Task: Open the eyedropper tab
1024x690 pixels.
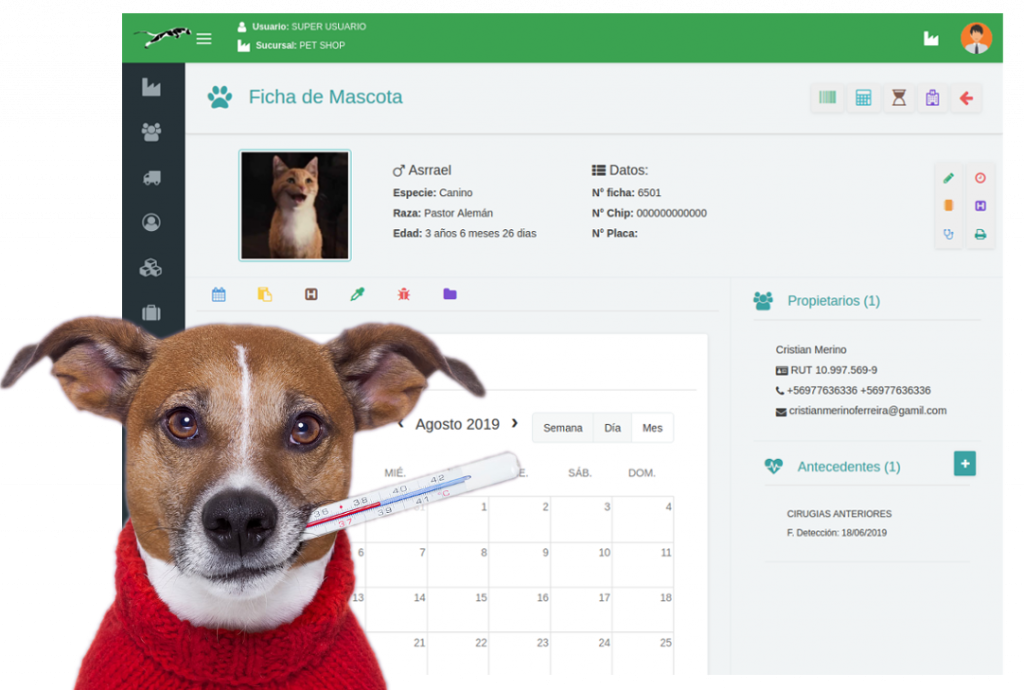Action: (x=357, y=294)
